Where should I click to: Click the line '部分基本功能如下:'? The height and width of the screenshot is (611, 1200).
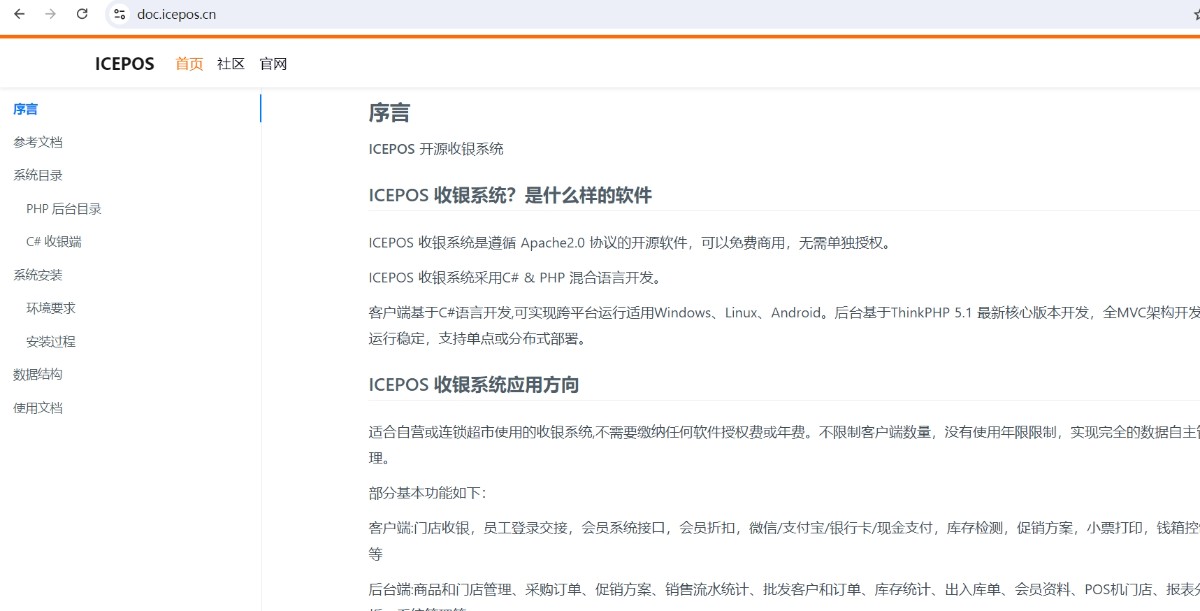pos(427,493)
